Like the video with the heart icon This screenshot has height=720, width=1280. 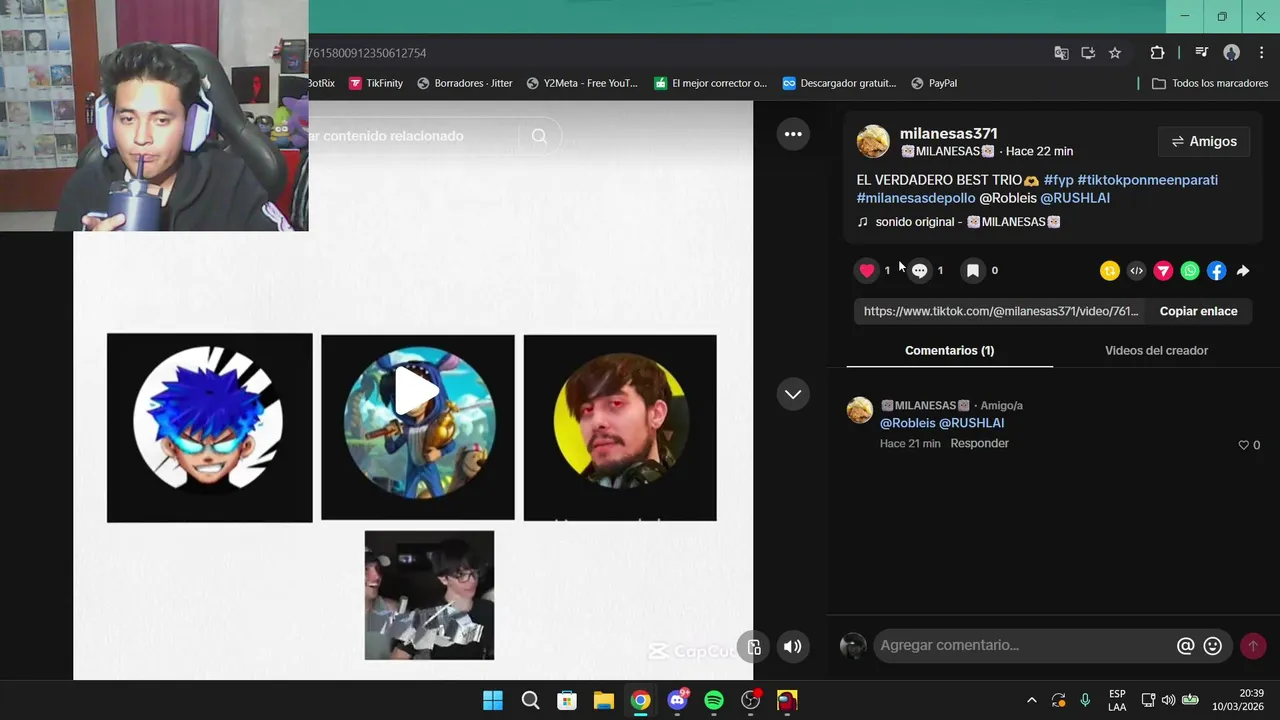coord(867,270)
